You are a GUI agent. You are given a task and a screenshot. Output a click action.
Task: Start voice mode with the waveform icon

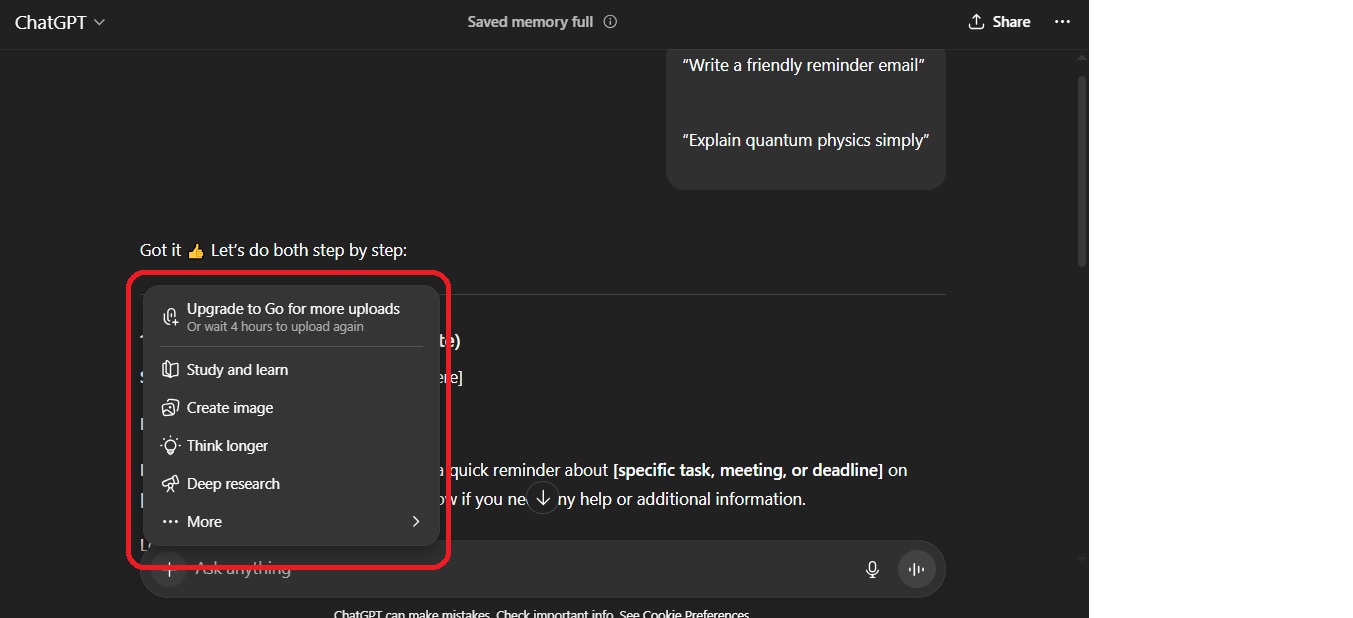click(916, 570)
